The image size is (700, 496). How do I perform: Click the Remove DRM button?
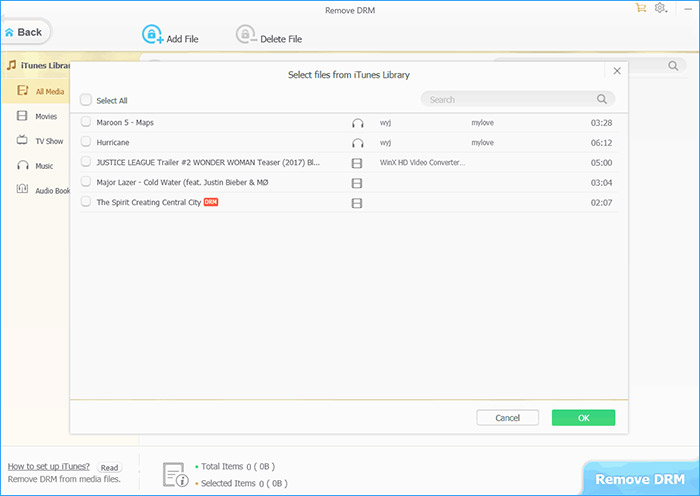(640, 479)
